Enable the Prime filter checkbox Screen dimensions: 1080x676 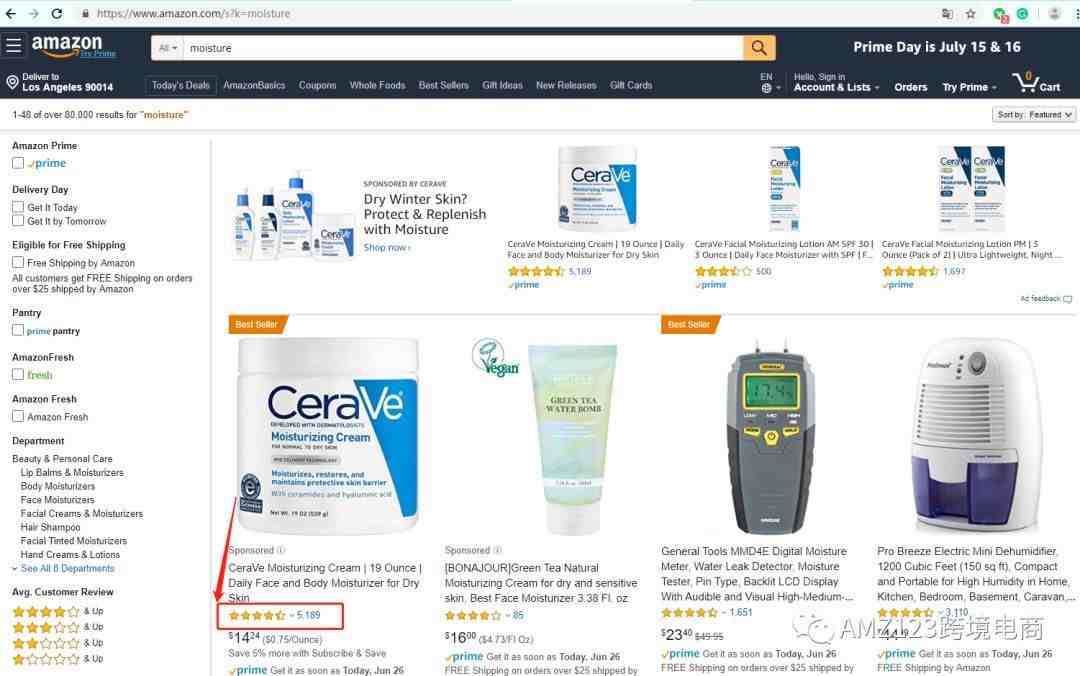tap(18, 163)
